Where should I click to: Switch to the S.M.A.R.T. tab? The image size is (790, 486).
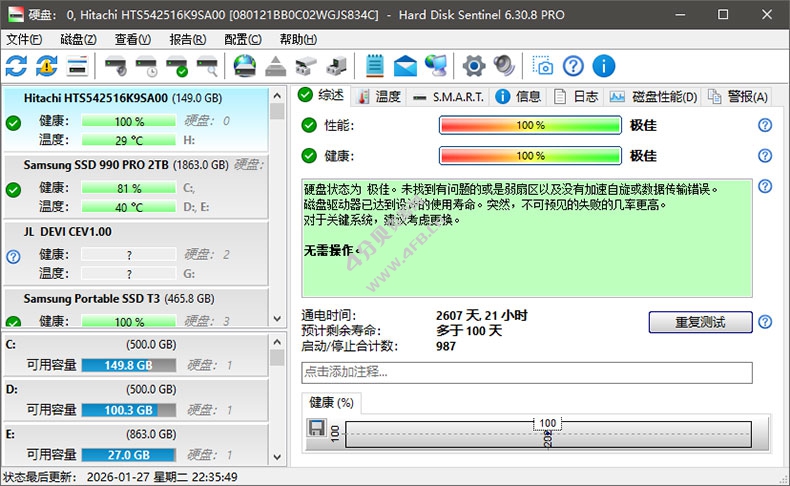point(448,96)
